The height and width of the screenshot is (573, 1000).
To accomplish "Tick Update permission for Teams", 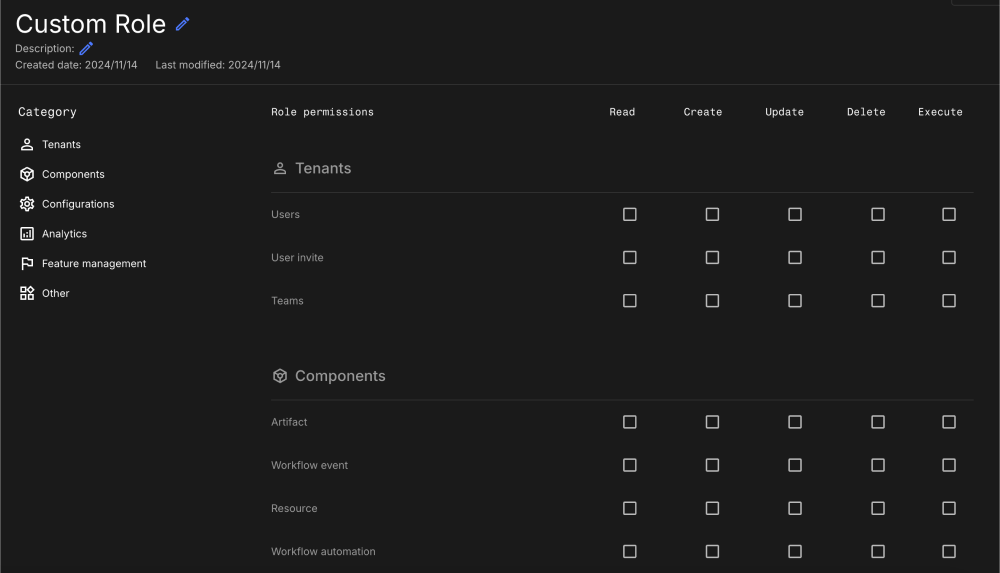I will click(795, 301).
